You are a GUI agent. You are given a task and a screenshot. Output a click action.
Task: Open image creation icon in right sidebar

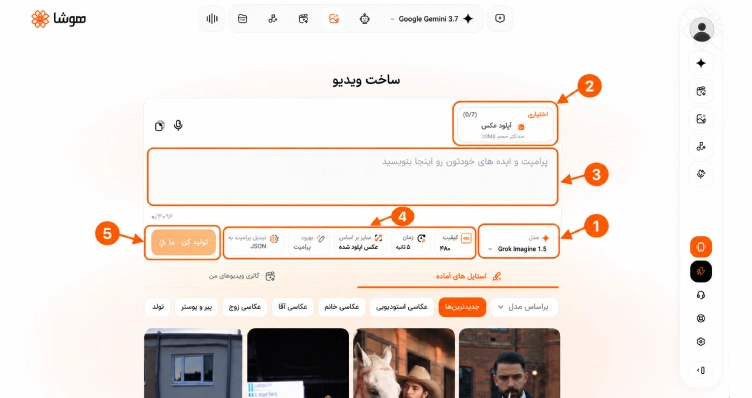(701, 119)
